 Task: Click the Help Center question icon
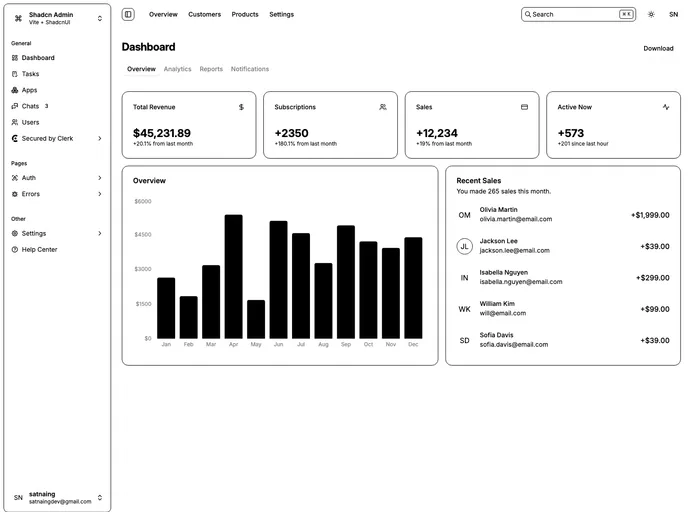15,250
